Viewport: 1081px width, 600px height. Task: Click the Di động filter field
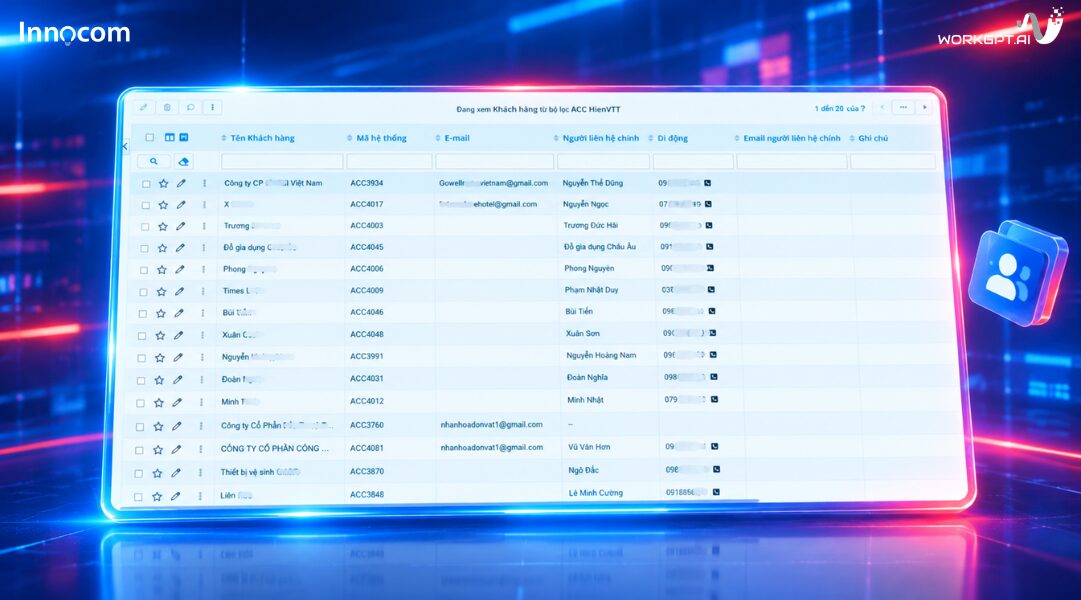point(694,161)
